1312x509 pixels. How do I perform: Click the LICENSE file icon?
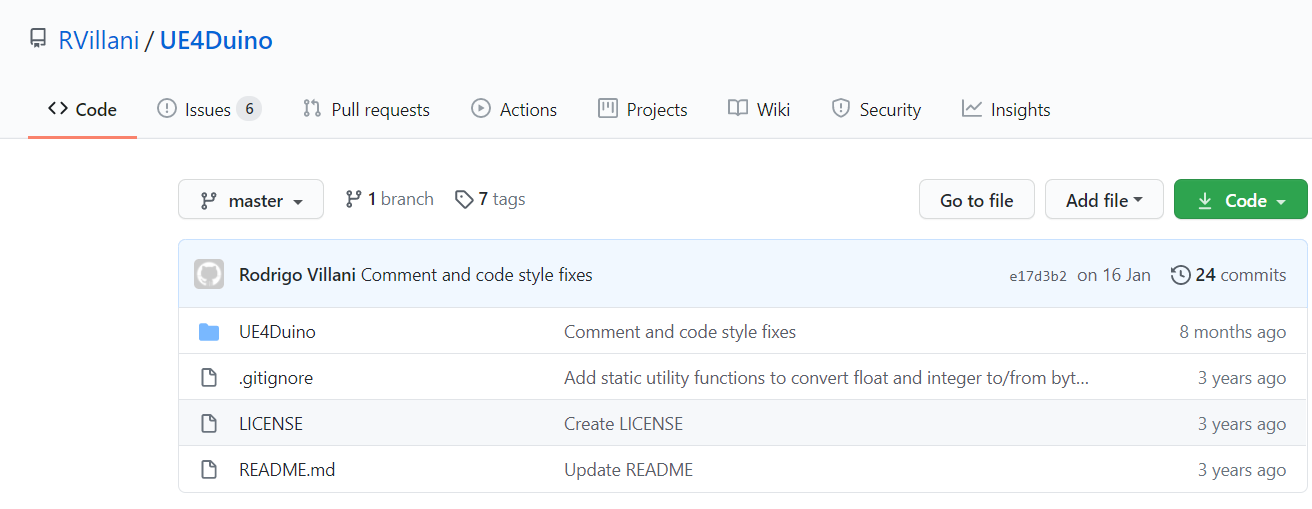[209, 424]
